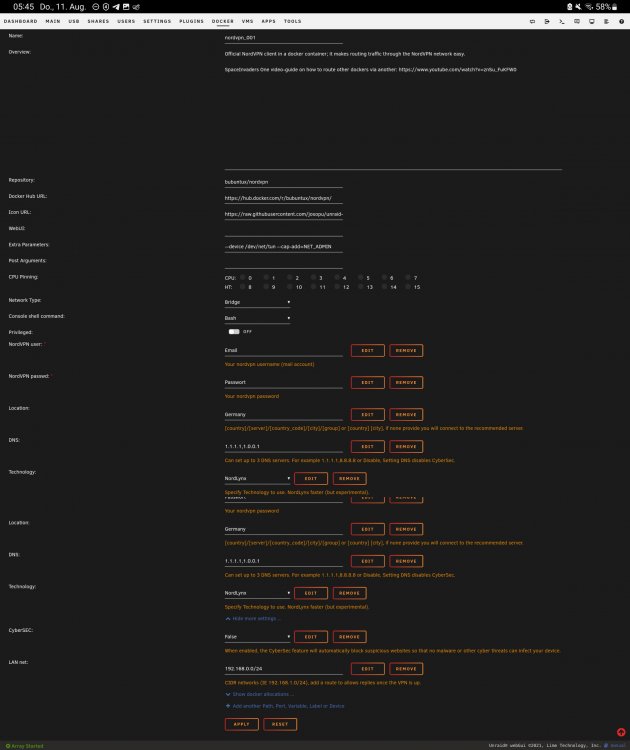
Task: Check CPU 0 pinning checkbox
Action: coord(243,277)
